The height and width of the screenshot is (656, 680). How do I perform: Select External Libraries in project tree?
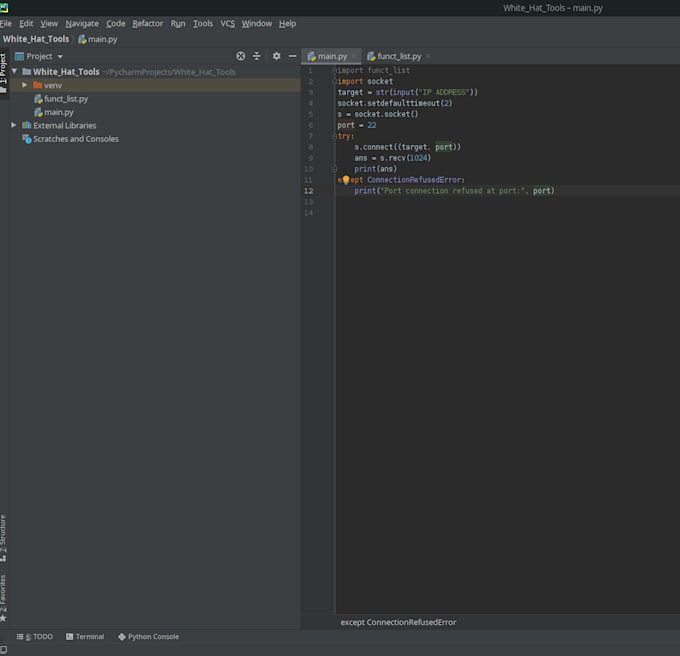point(65,126)
